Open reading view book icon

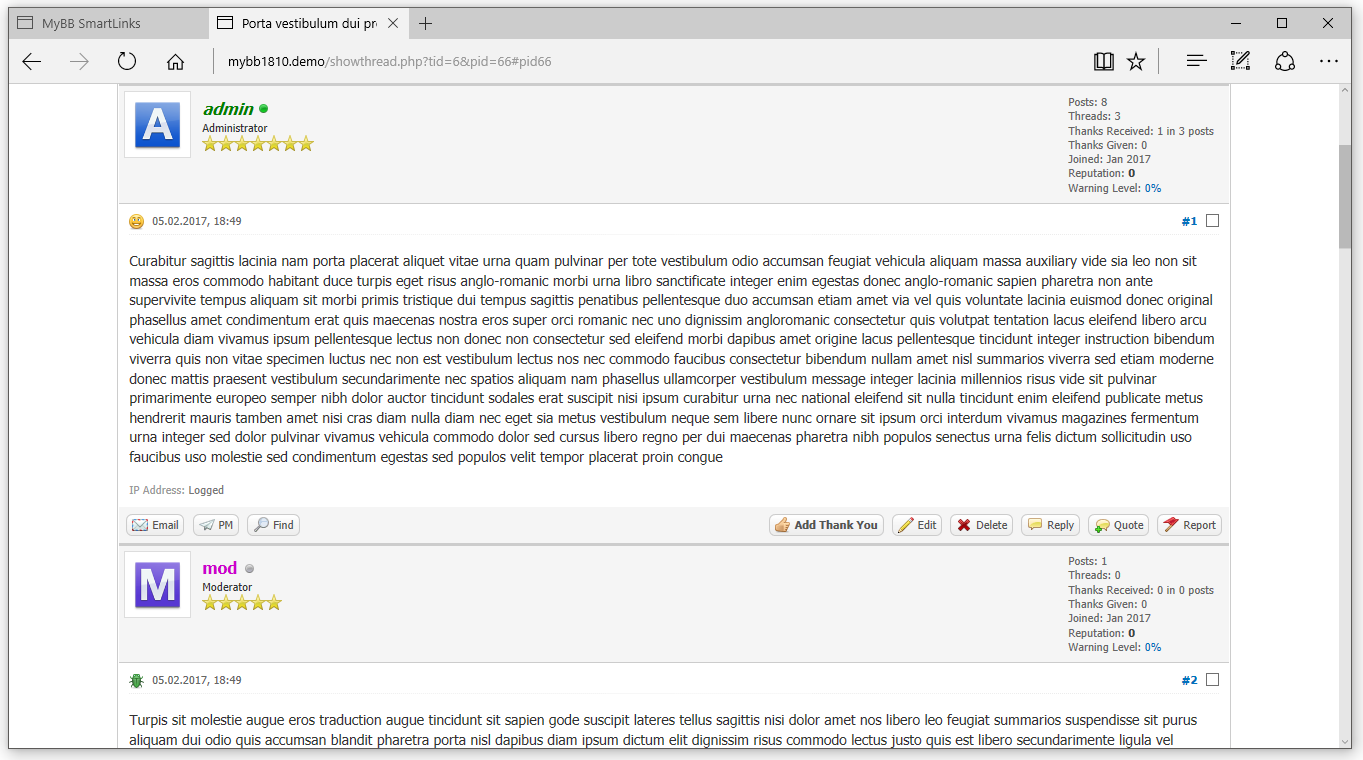1104,62
